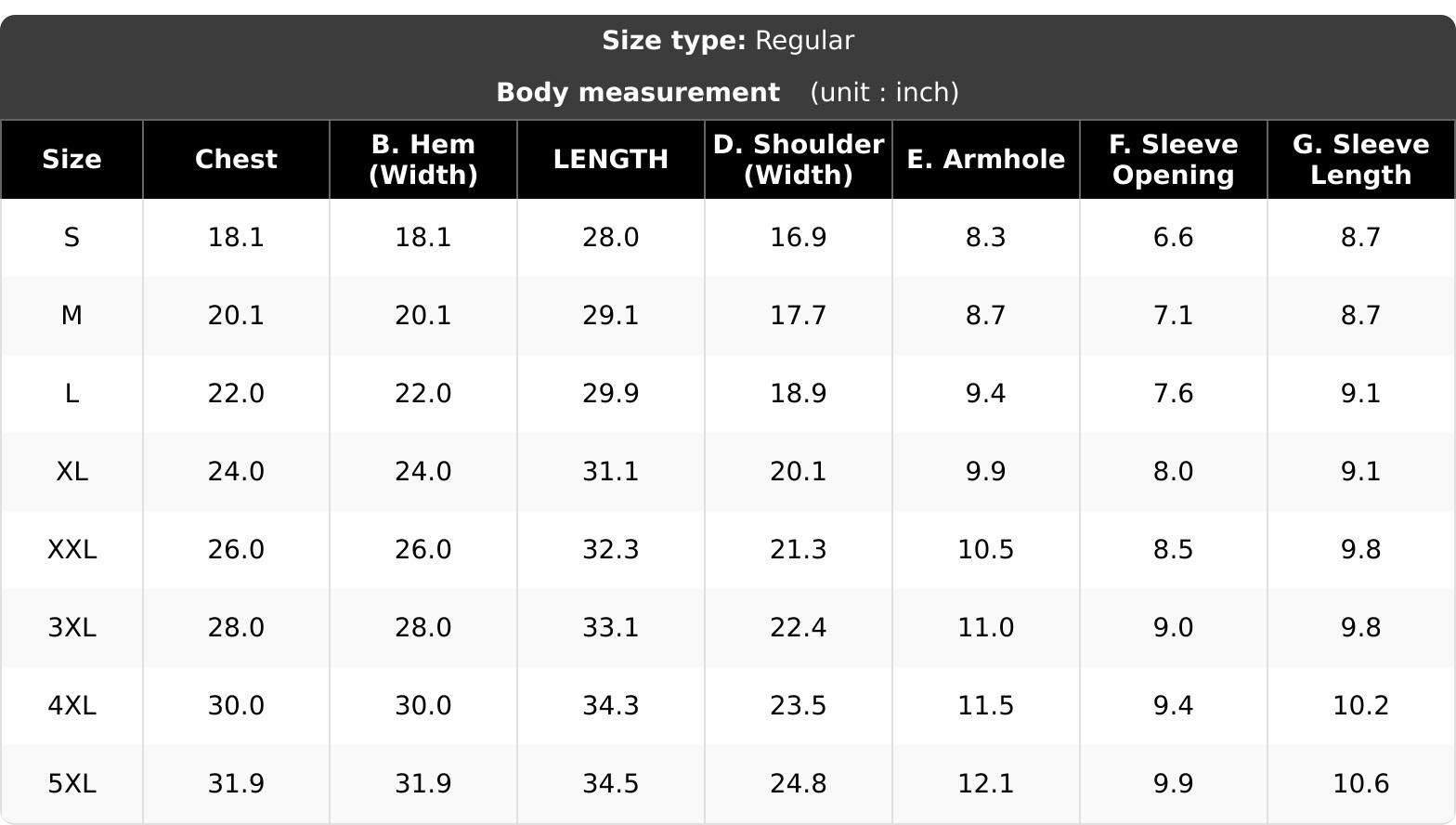Select the 5XL size row label
Image resolution: width=1456 pixels, height=825 pixels.
pos(71,784)
